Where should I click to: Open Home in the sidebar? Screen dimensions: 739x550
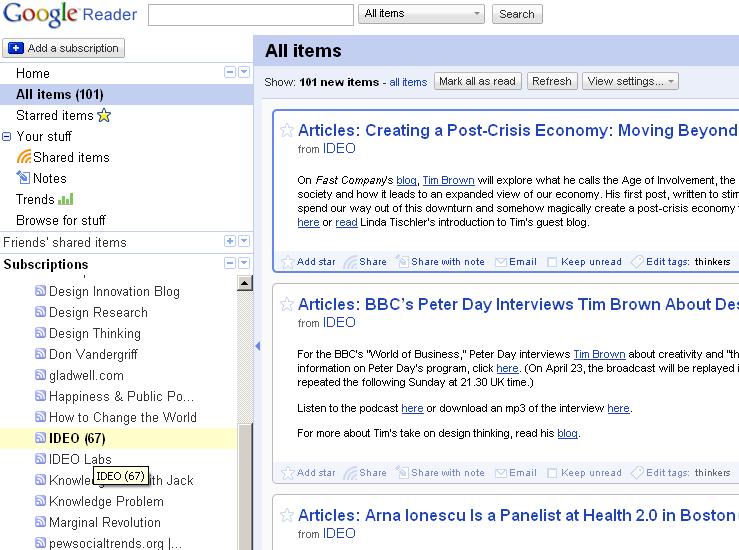coord(33,73)
